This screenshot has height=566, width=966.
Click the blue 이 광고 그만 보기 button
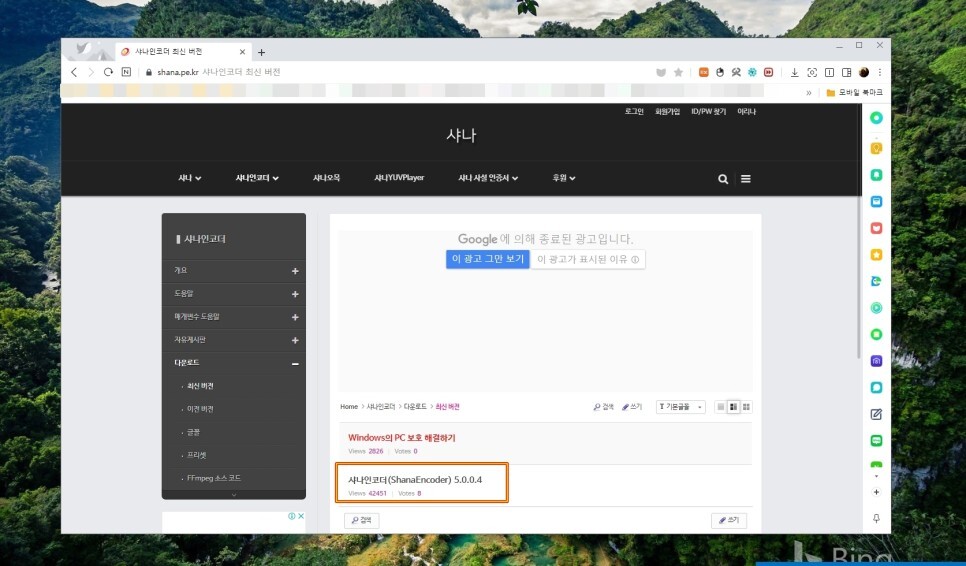coord(487,259)
